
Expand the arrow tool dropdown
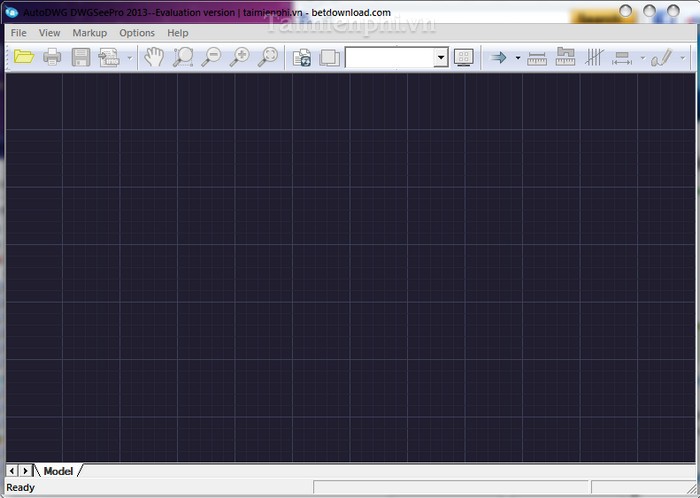(x=518, y=58)
